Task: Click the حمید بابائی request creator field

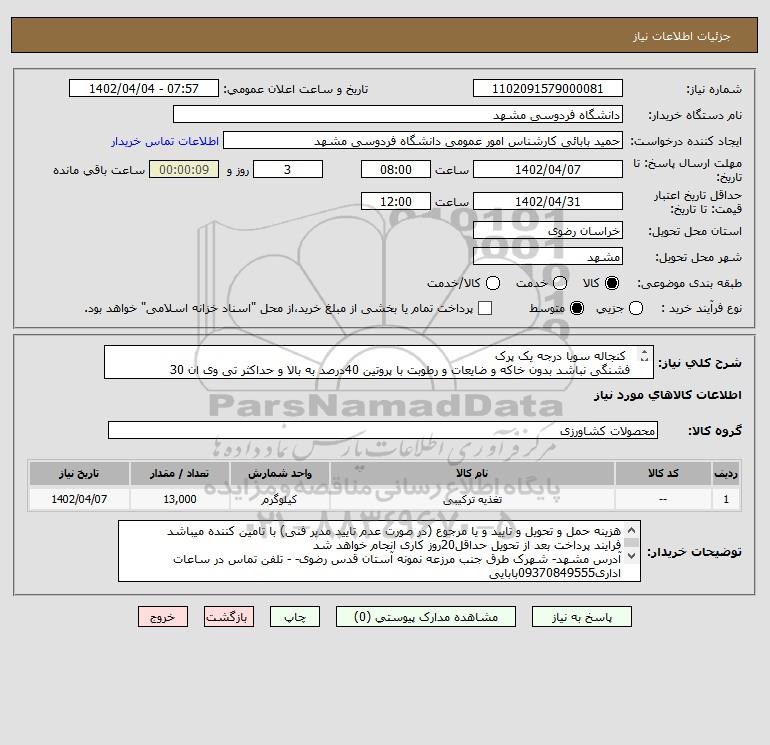Action: tap(423, 141)
